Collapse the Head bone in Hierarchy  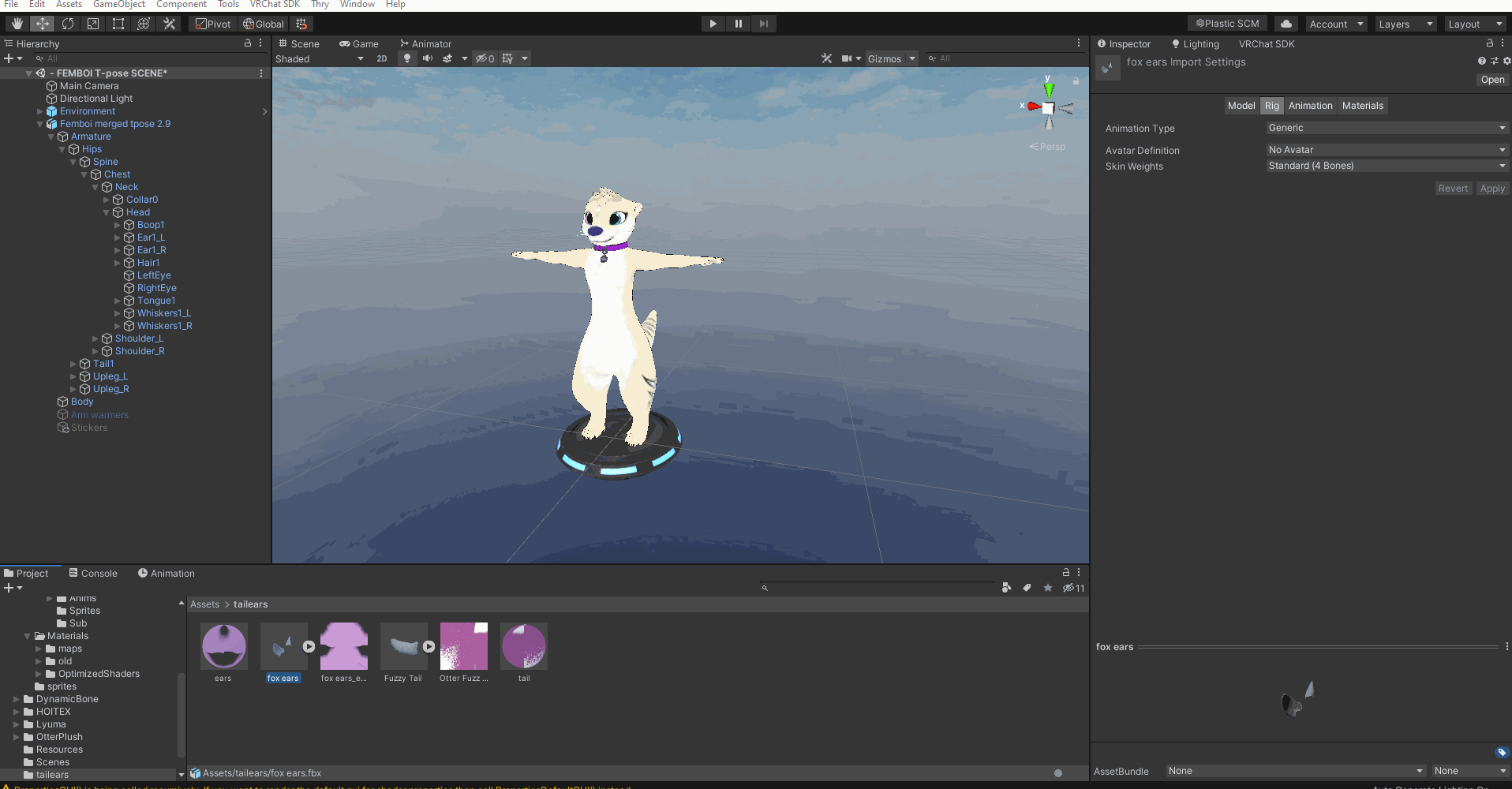tap(107, 212)
